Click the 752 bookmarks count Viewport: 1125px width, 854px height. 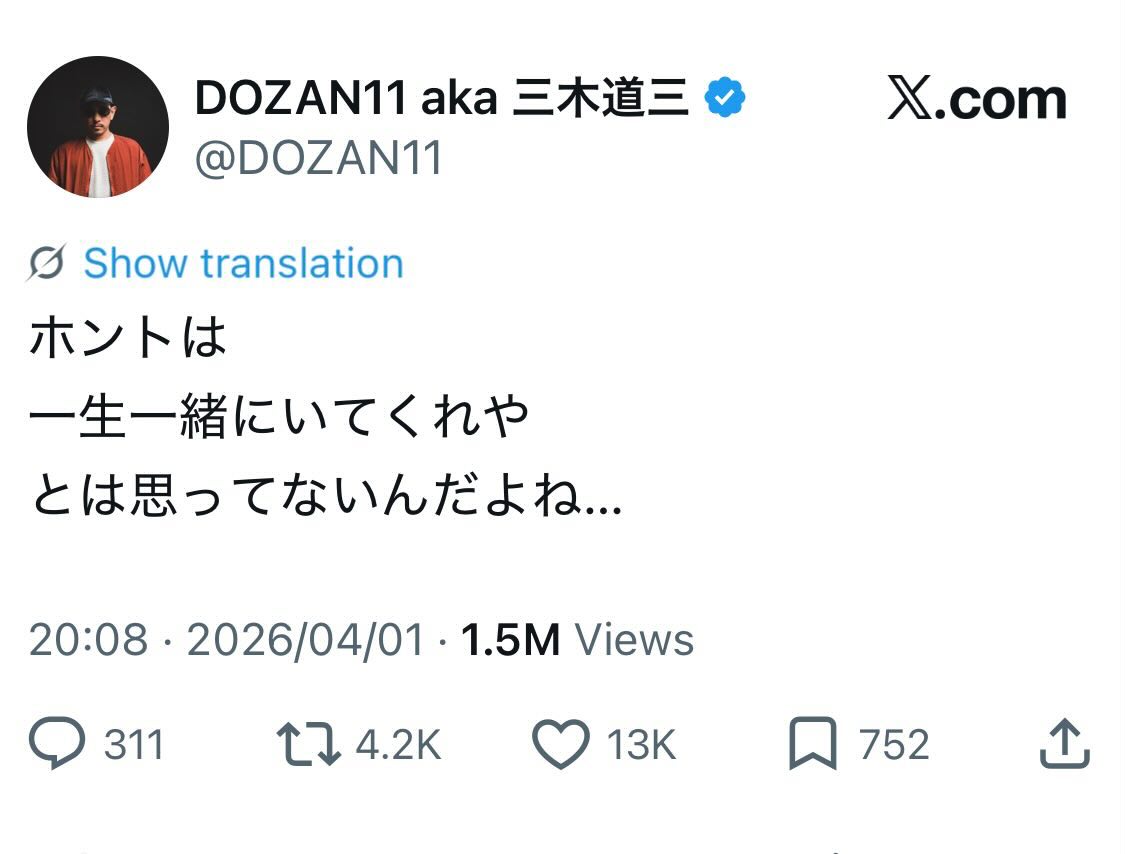[x=893, y=745]
